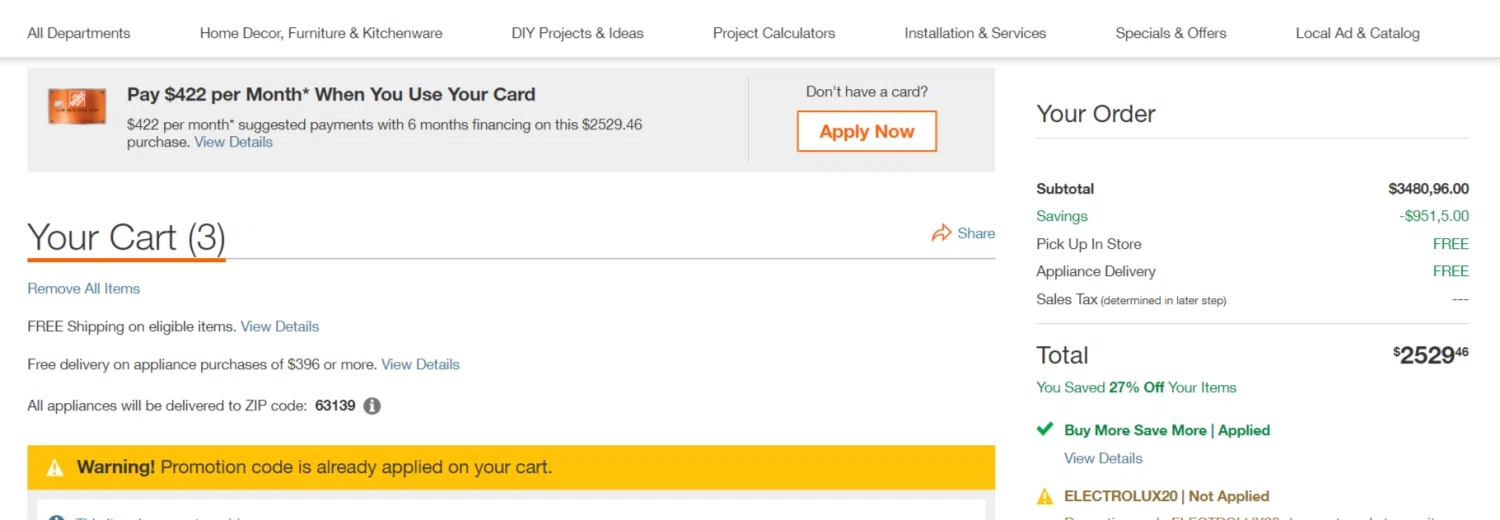Go to Project Calculators
The image size is (1500, 520).
774,33
